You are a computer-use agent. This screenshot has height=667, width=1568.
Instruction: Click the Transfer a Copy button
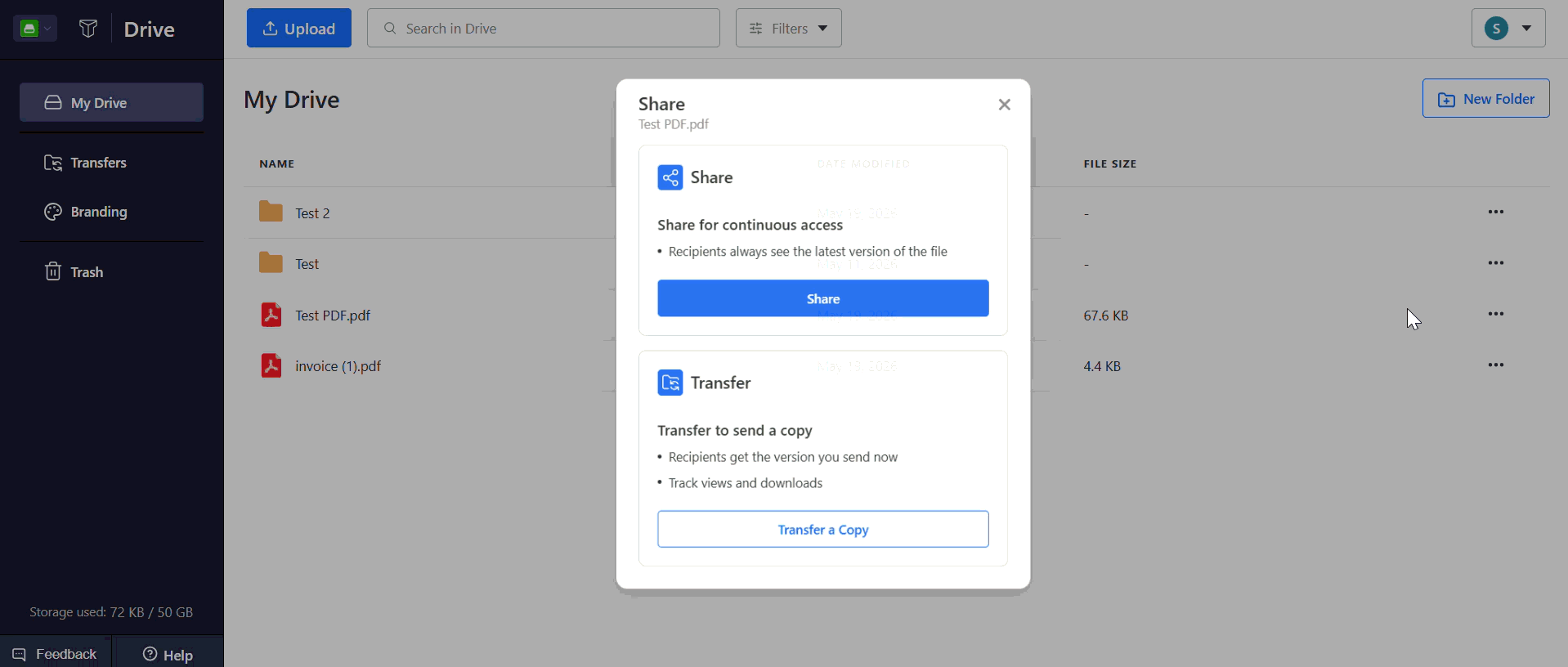pyautogui.click(x=823, y=530)
